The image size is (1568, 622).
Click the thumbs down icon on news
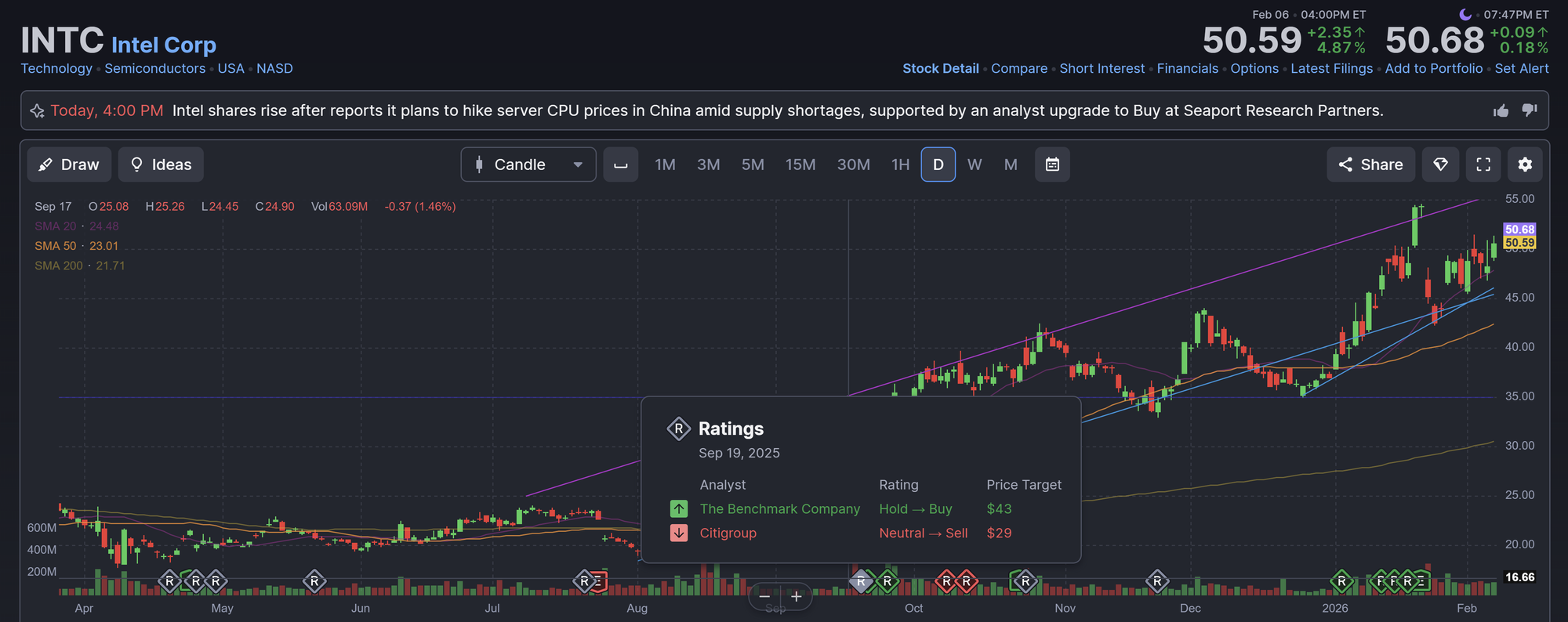point(1529,110)
